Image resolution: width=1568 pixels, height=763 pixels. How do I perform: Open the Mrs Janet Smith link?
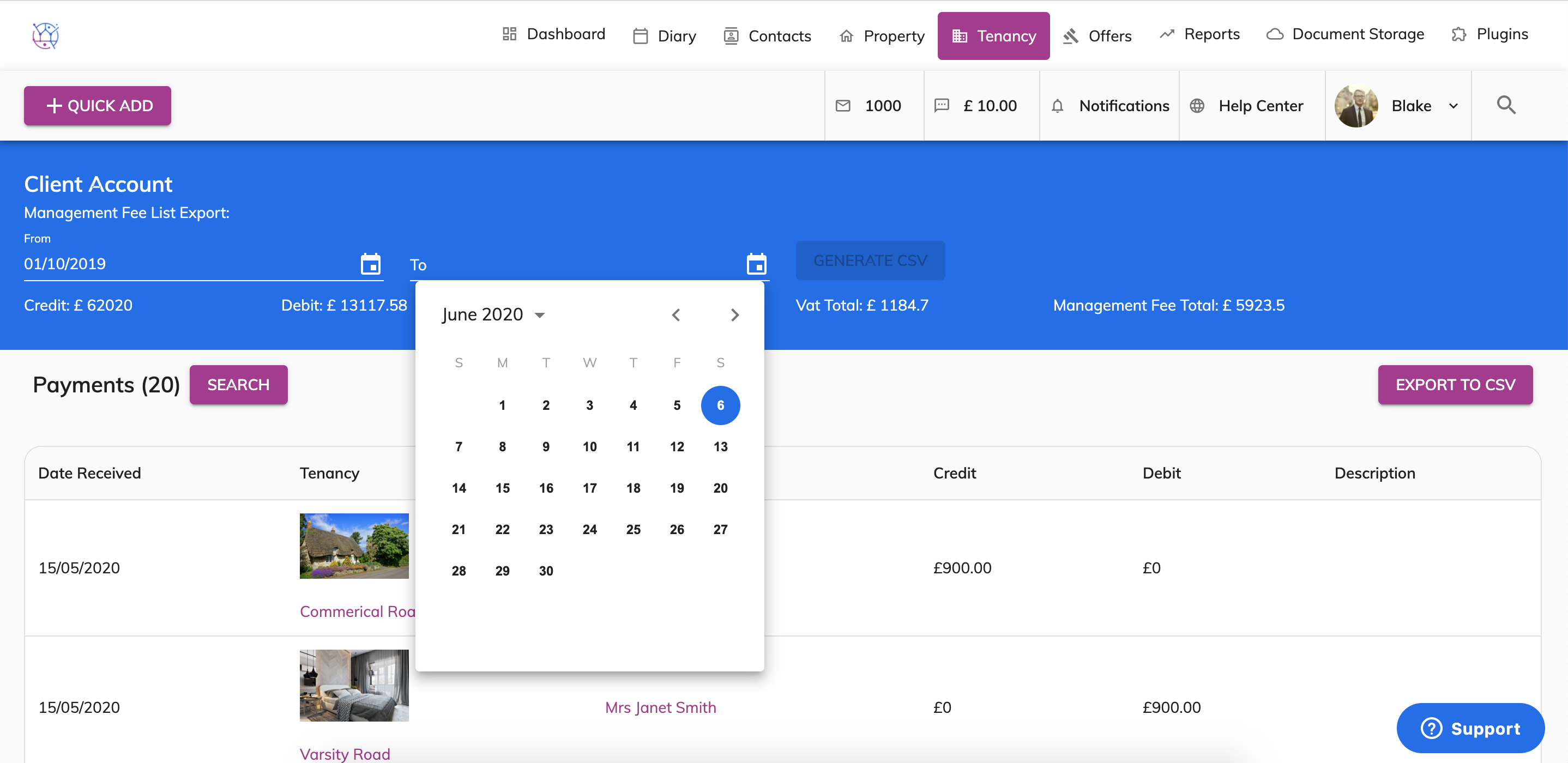pos(660,707)
